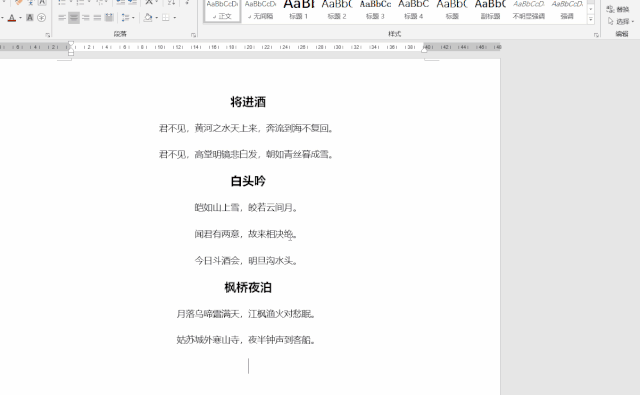Apply the 标题 1 style
Viewport: 640px width, 395px height.
click(x=298, y=10)
